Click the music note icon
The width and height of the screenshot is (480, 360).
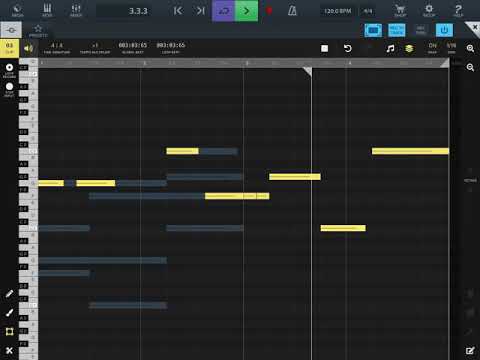(x=390, y=49)
